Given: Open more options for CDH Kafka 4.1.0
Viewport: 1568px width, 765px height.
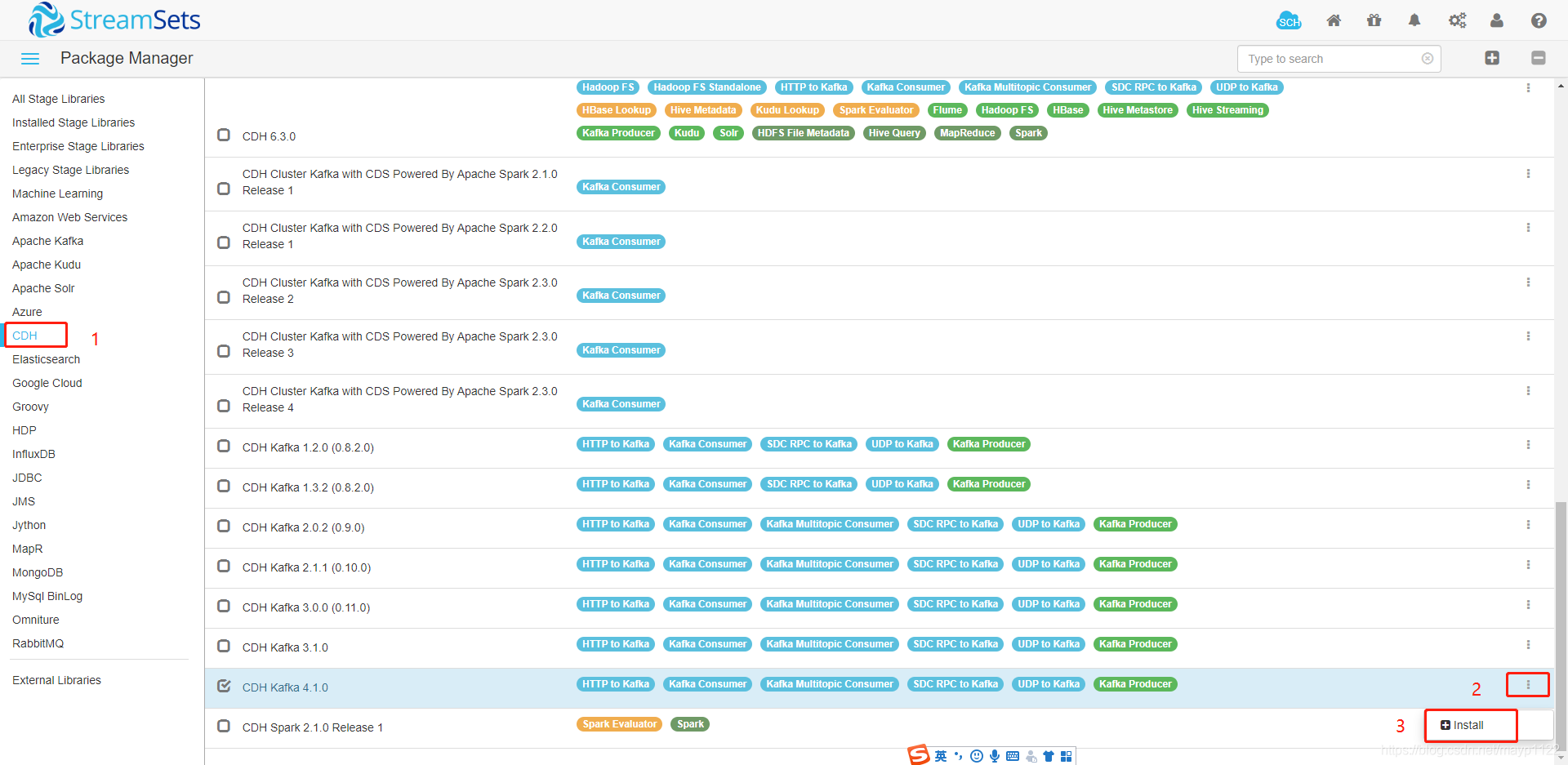Looking at the screenshot, I should click(x=1528, y=685).
